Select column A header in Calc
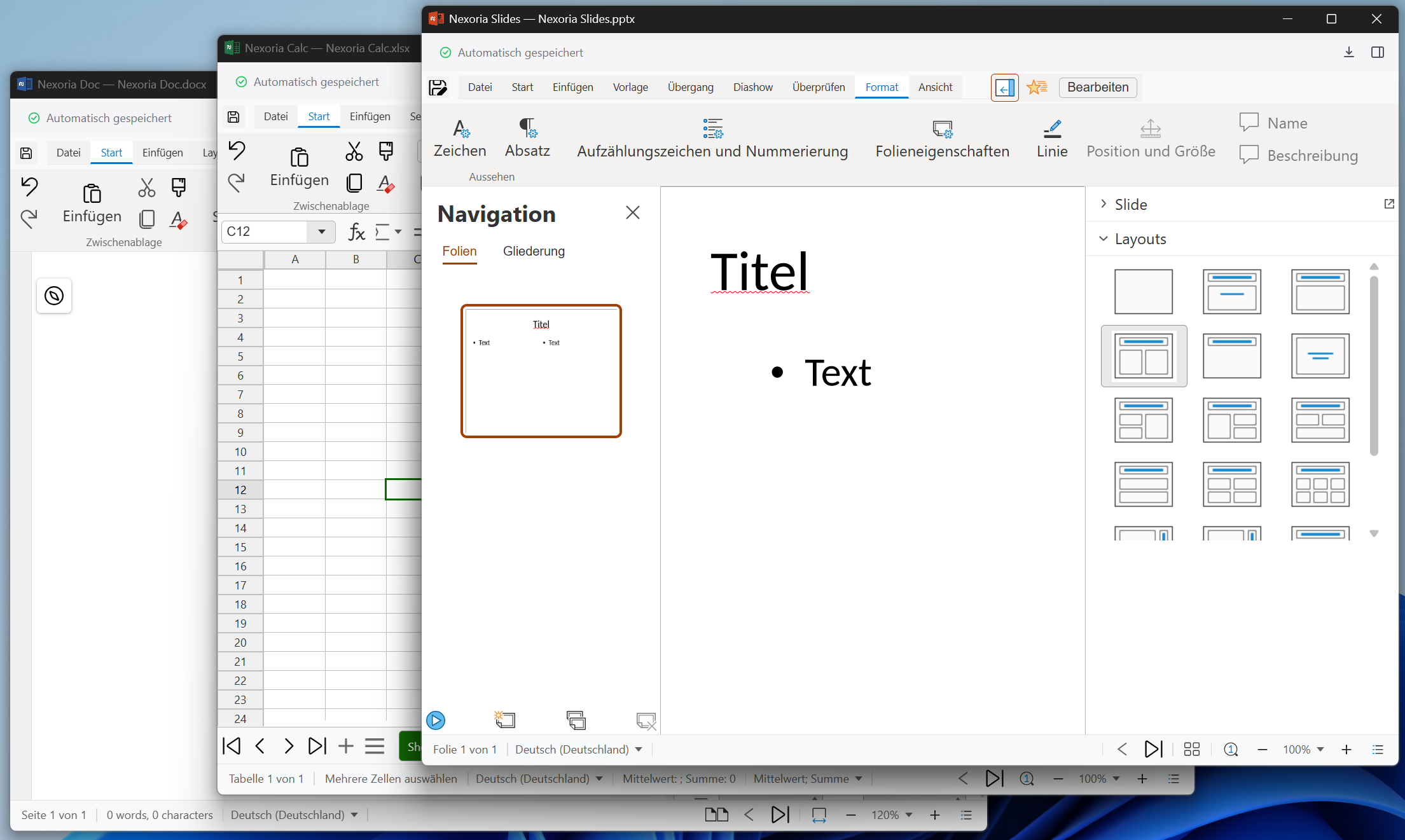The height and width of the screenshot is (840, 1405). [294, 259]
